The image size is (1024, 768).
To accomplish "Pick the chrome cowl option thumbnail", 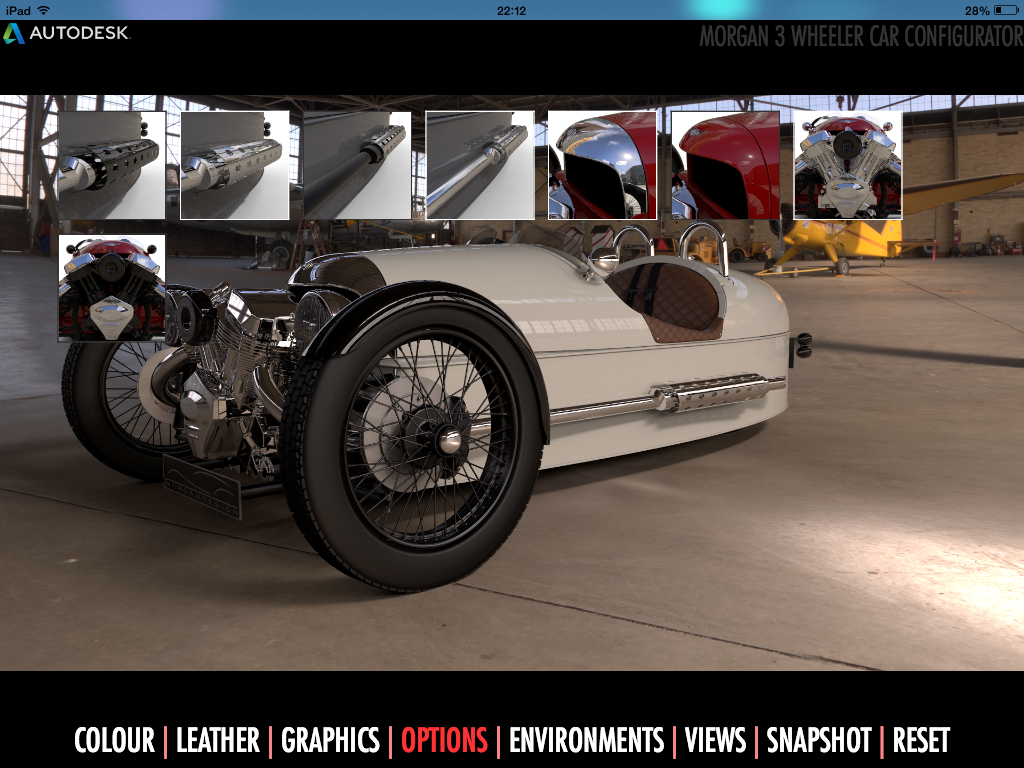I will (x=602, y=165).
